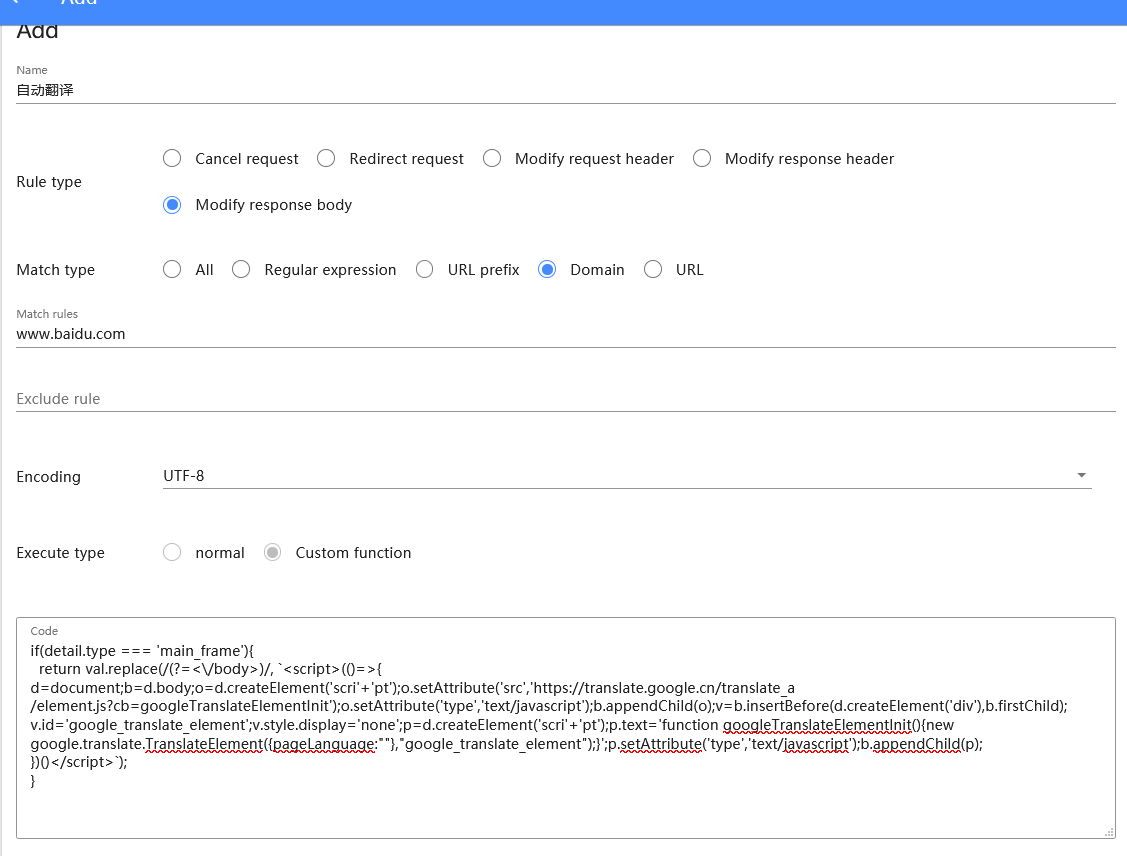Screen dimensions: 1127x856
Task: Click into the Exclude rule field
Action: (x=566, y=399)
